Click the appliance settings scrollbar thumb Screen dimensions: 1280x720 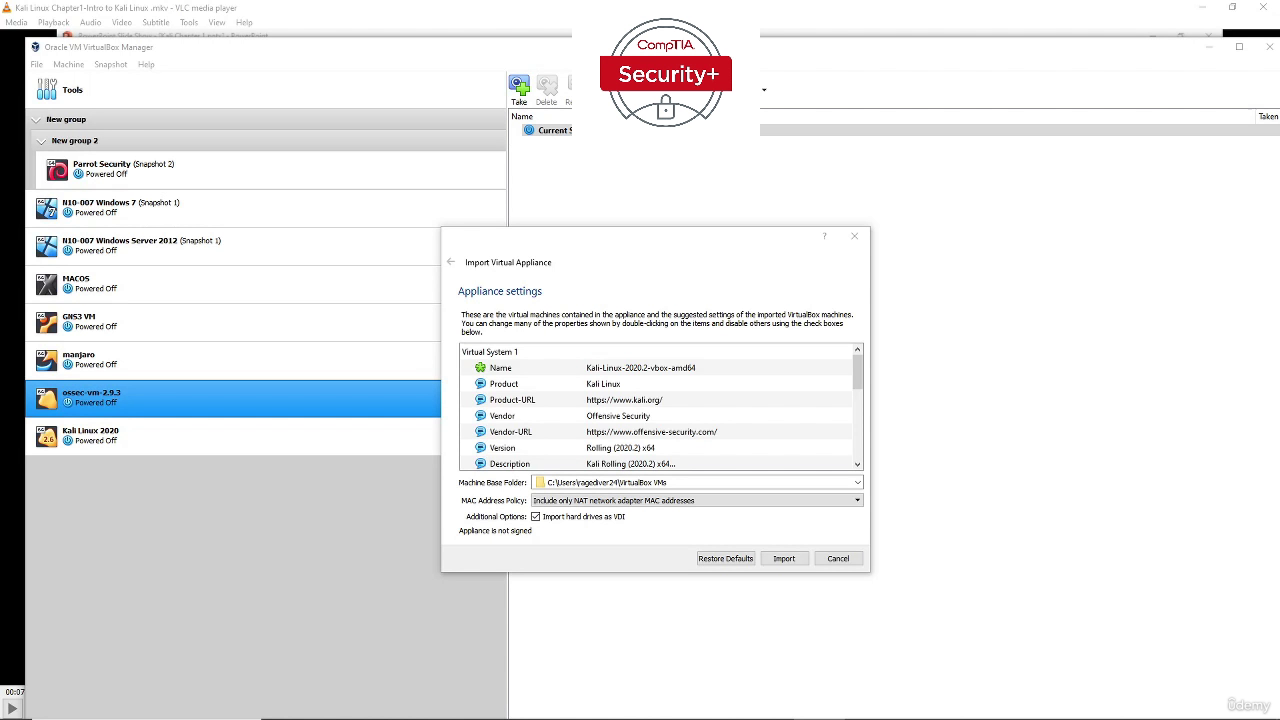858,372
